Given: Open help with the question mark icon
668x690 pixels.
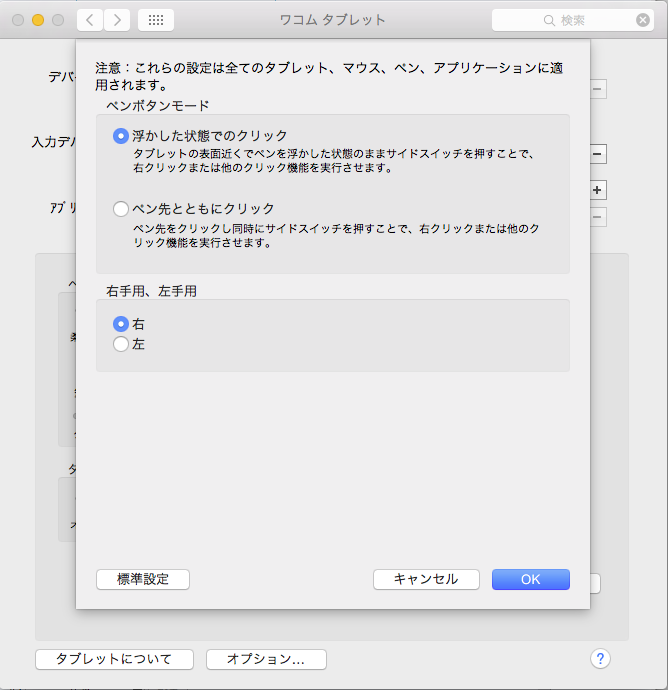Looking at the screenshot, I should [600, 658].
